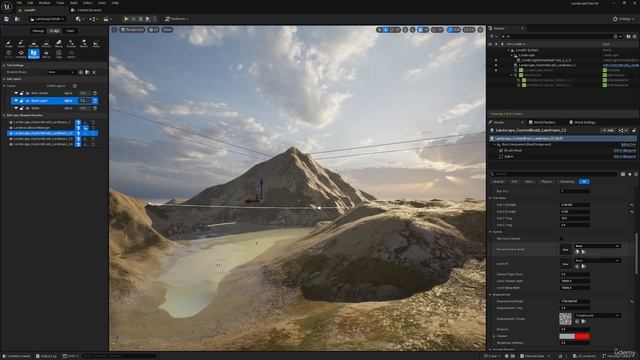Open the File menu
640x360 pixels.
(19, 3)
